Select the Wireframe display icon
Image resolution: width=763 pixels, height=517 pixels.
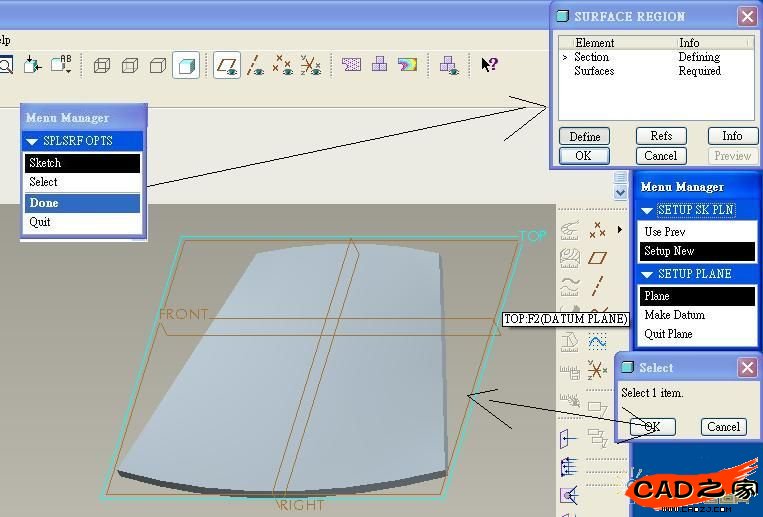click(102, 65)
